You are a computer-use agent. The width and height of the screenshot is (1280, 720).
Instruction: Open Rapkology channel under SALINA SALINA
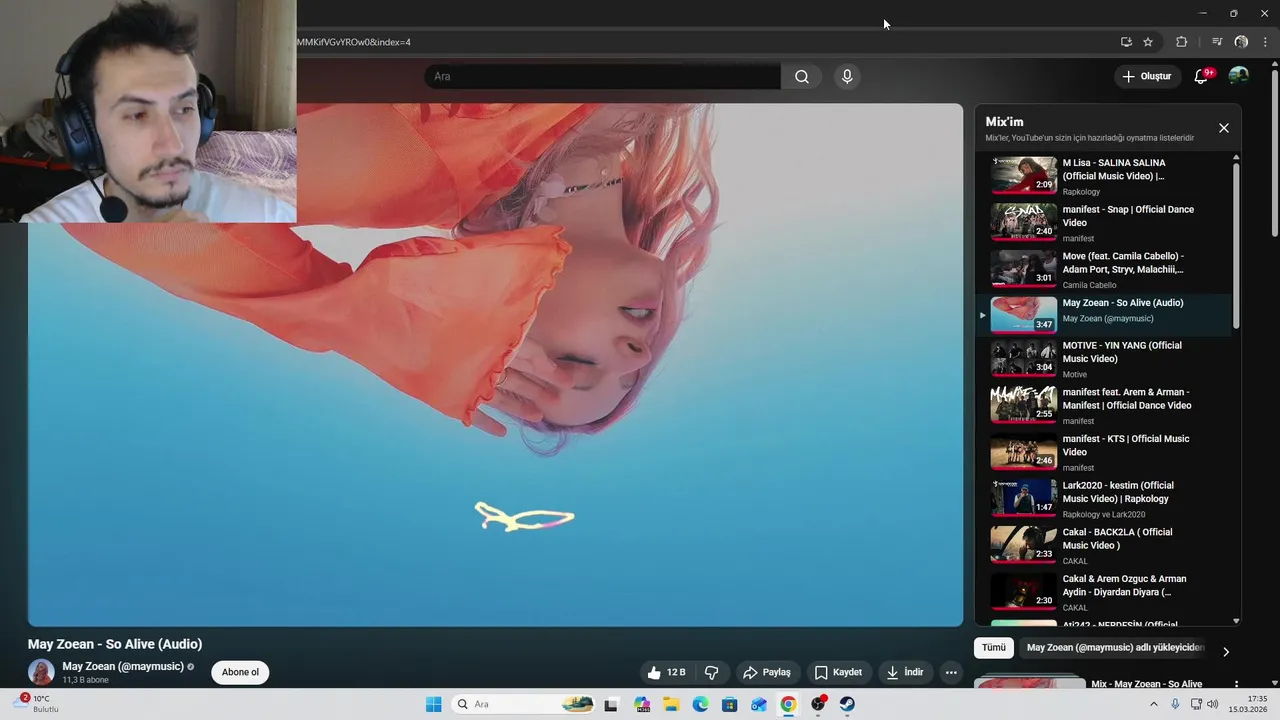[x=1081, y=192]
